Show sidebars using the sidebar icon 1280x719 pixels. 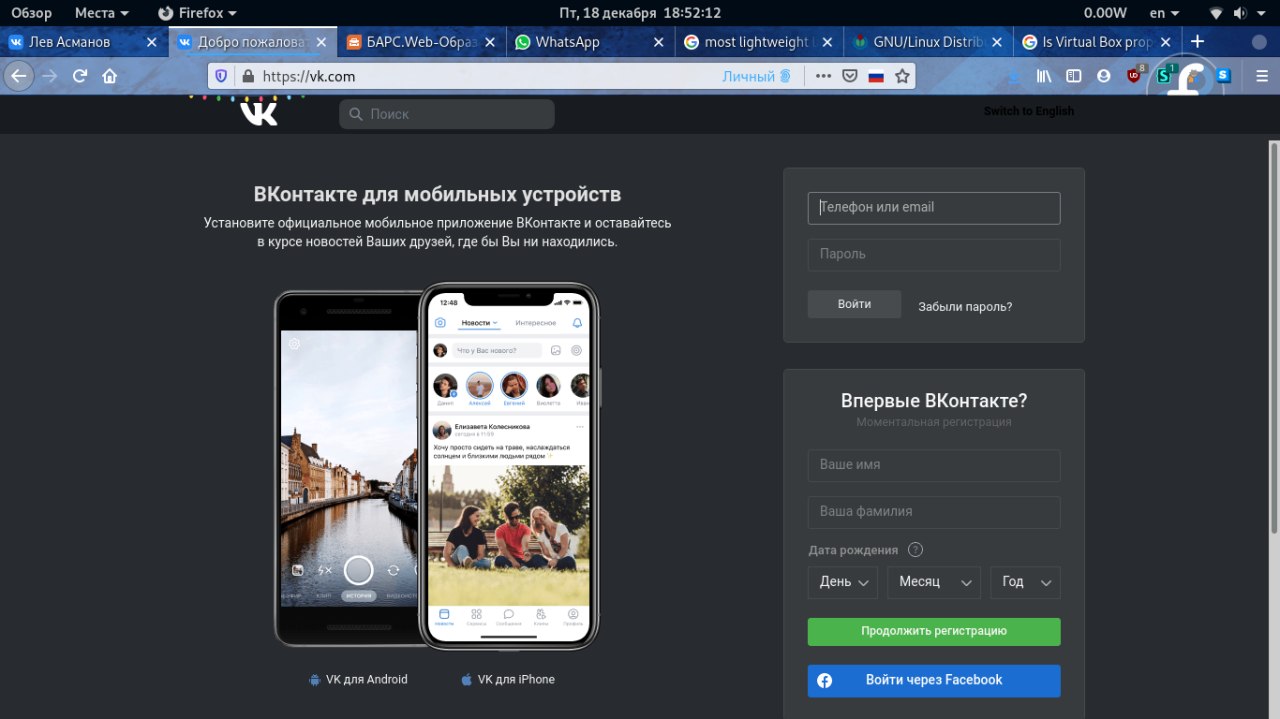click(x=1073, y=76)
